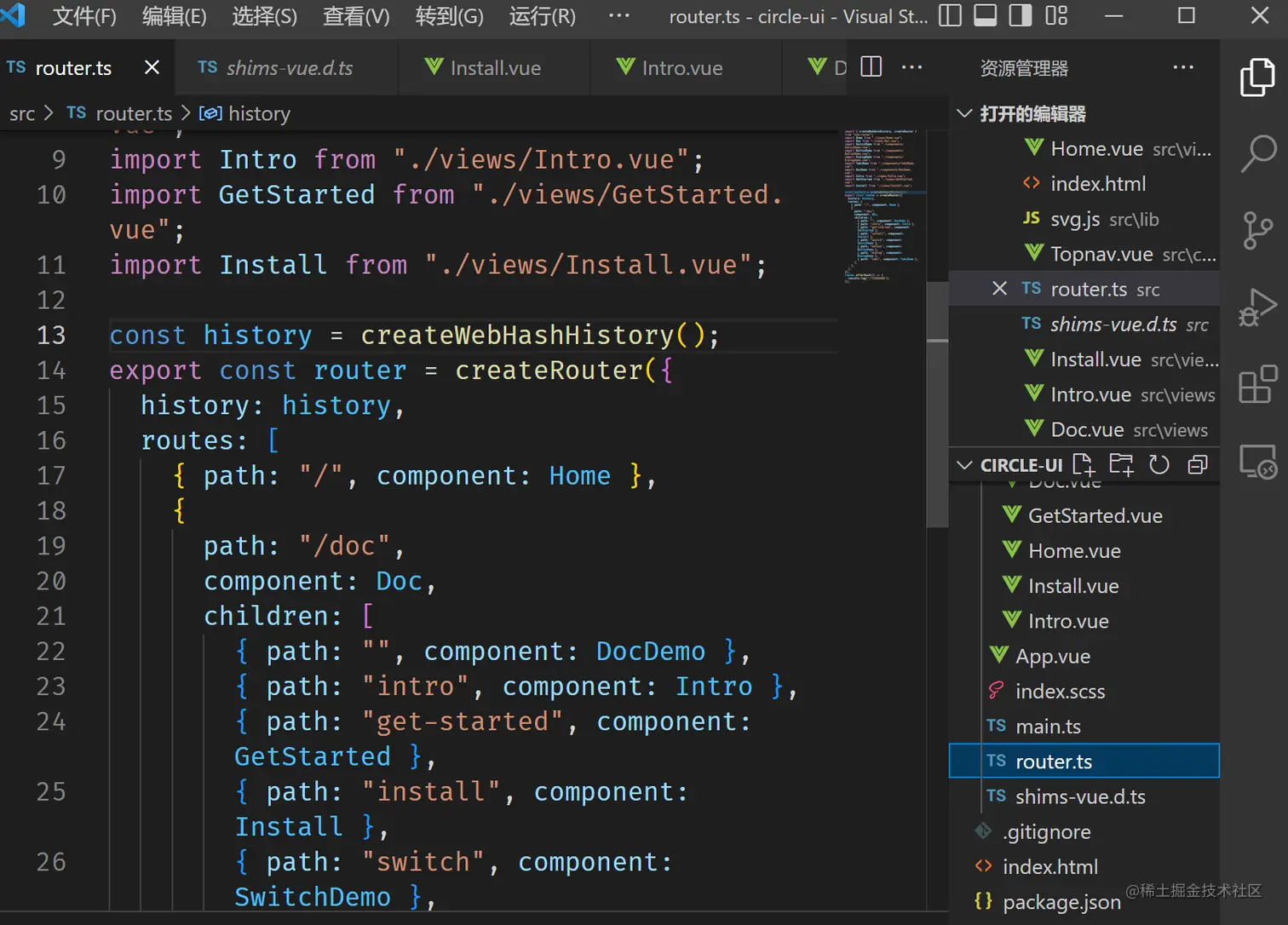Open the Extensions view

[1257, 385]
